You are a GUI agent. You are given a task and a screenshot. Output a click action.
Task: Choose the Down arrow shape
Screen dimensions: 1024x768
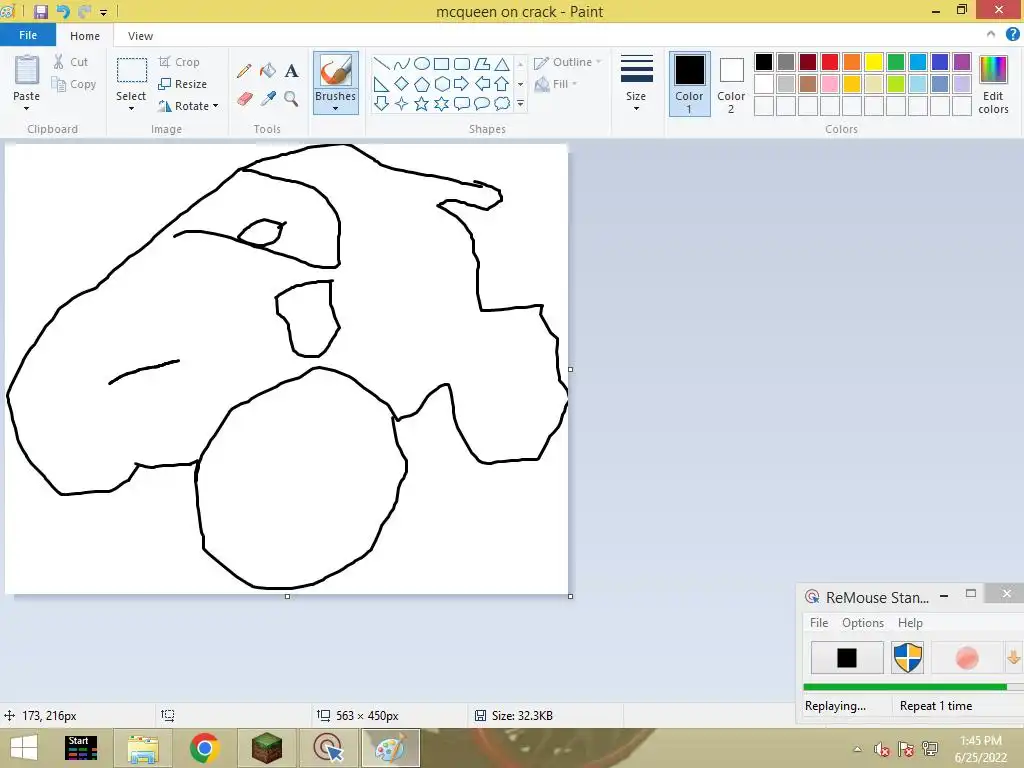coord(381,103)
